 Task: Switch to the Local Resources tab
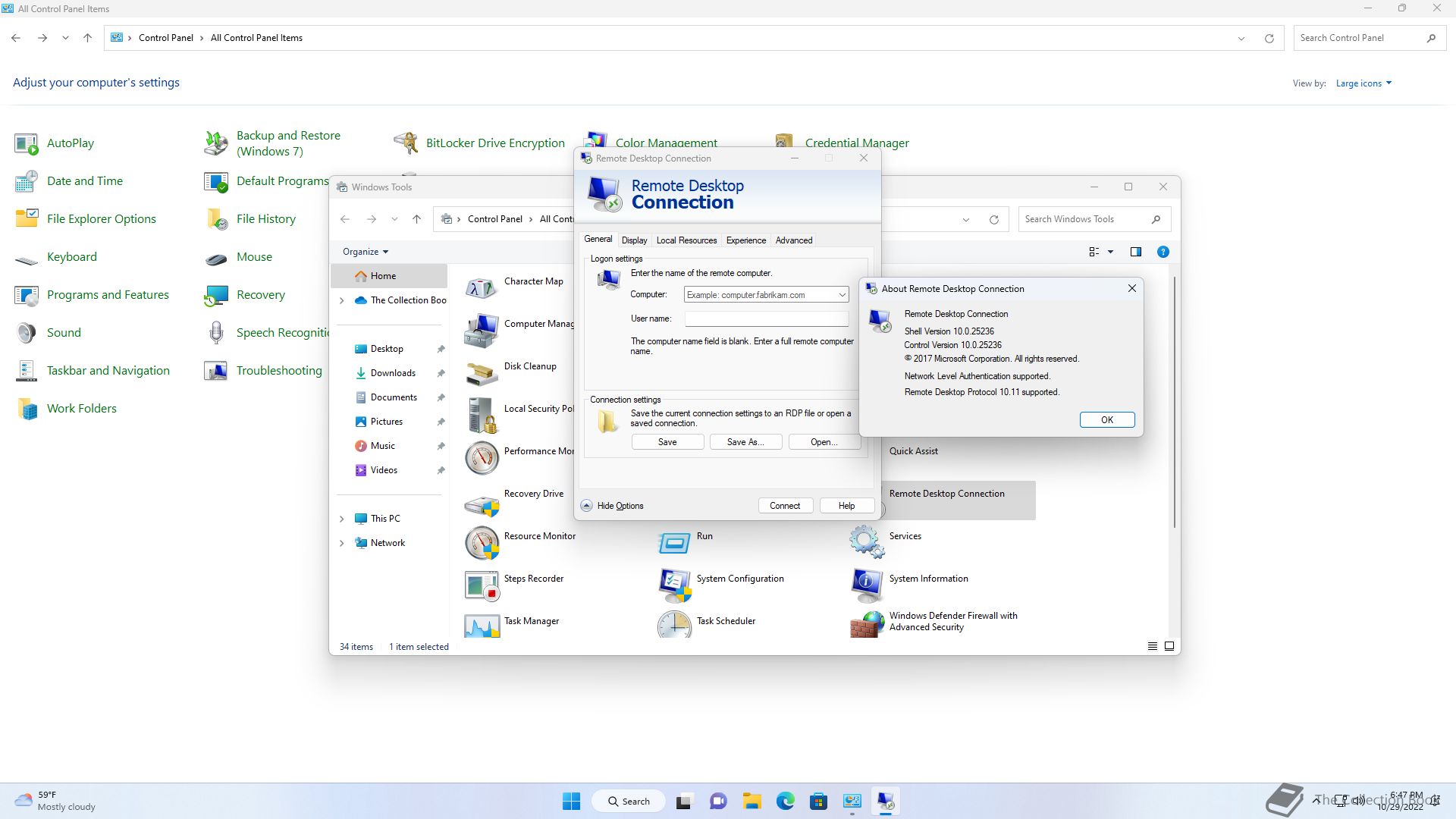coord(686,240)
